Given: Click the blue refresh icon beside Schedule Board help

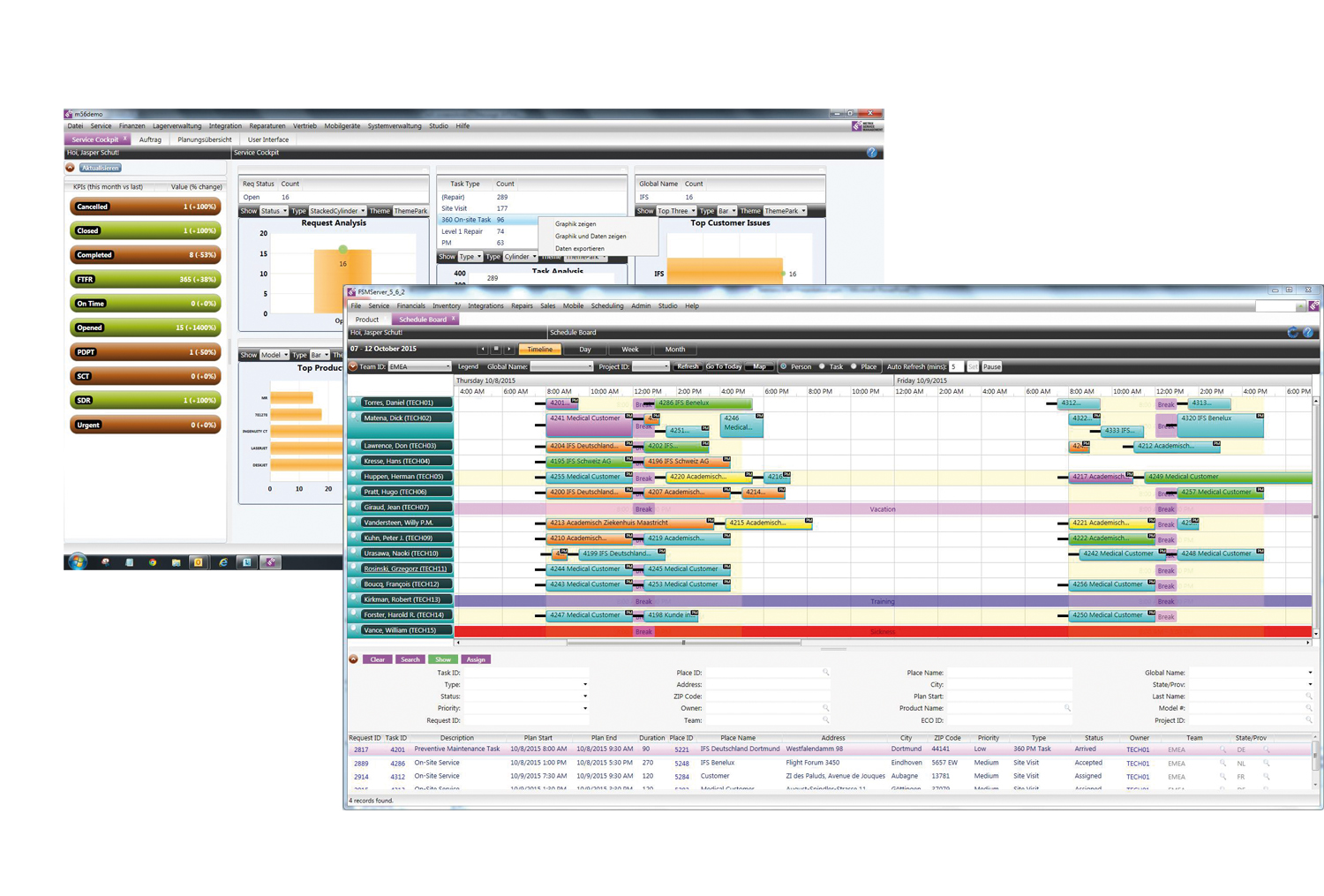Looking at the screenshot, I should click(1293, 333).
